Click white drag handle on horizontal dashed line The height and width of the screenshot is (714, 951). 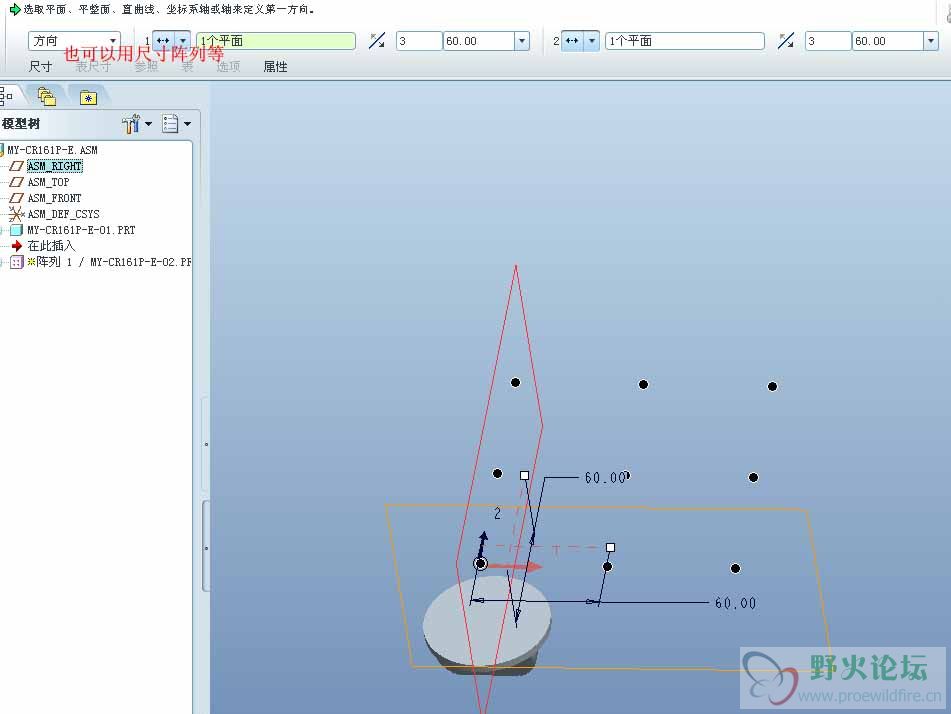pyautogui.click(x=611, y=547)
